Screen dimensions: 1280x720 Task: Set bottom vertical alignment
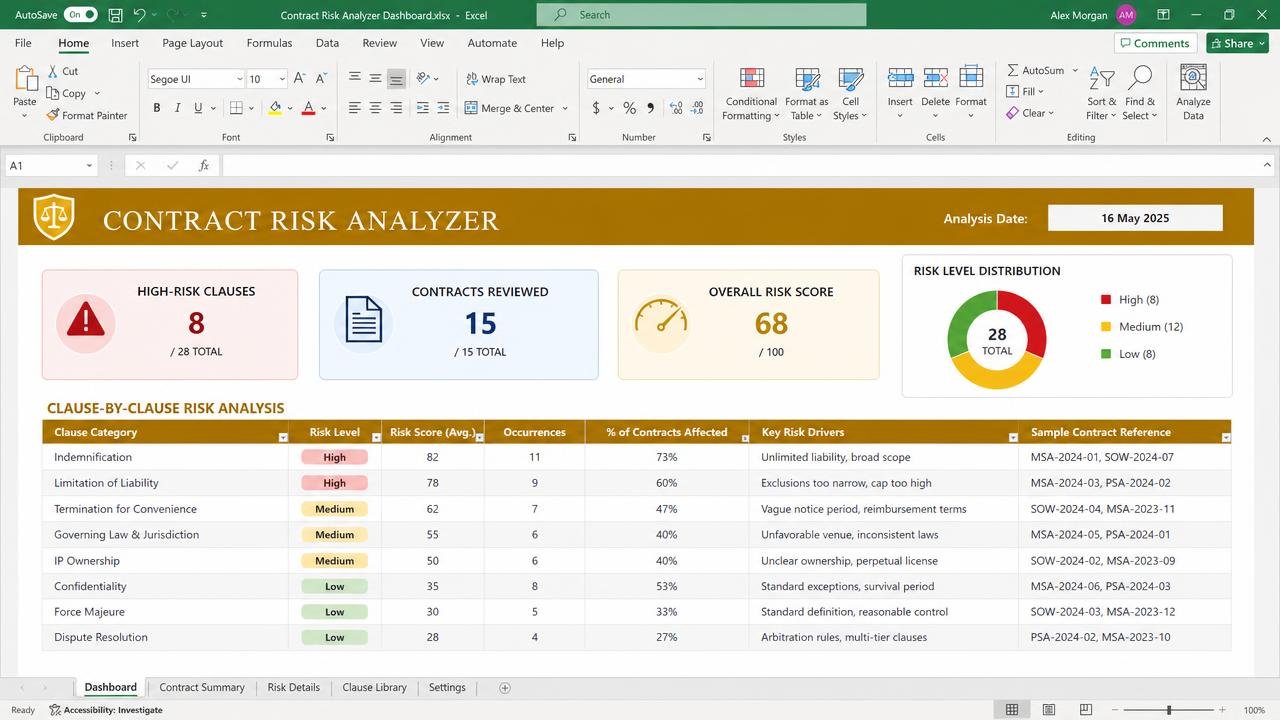(x=396, y=79)
